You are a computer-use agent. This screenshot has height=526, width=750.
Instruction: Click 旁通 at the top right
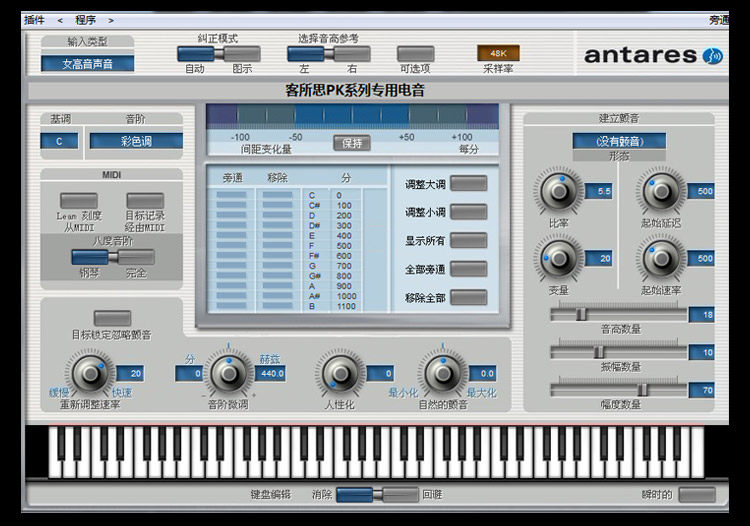[x=718, y=20]
